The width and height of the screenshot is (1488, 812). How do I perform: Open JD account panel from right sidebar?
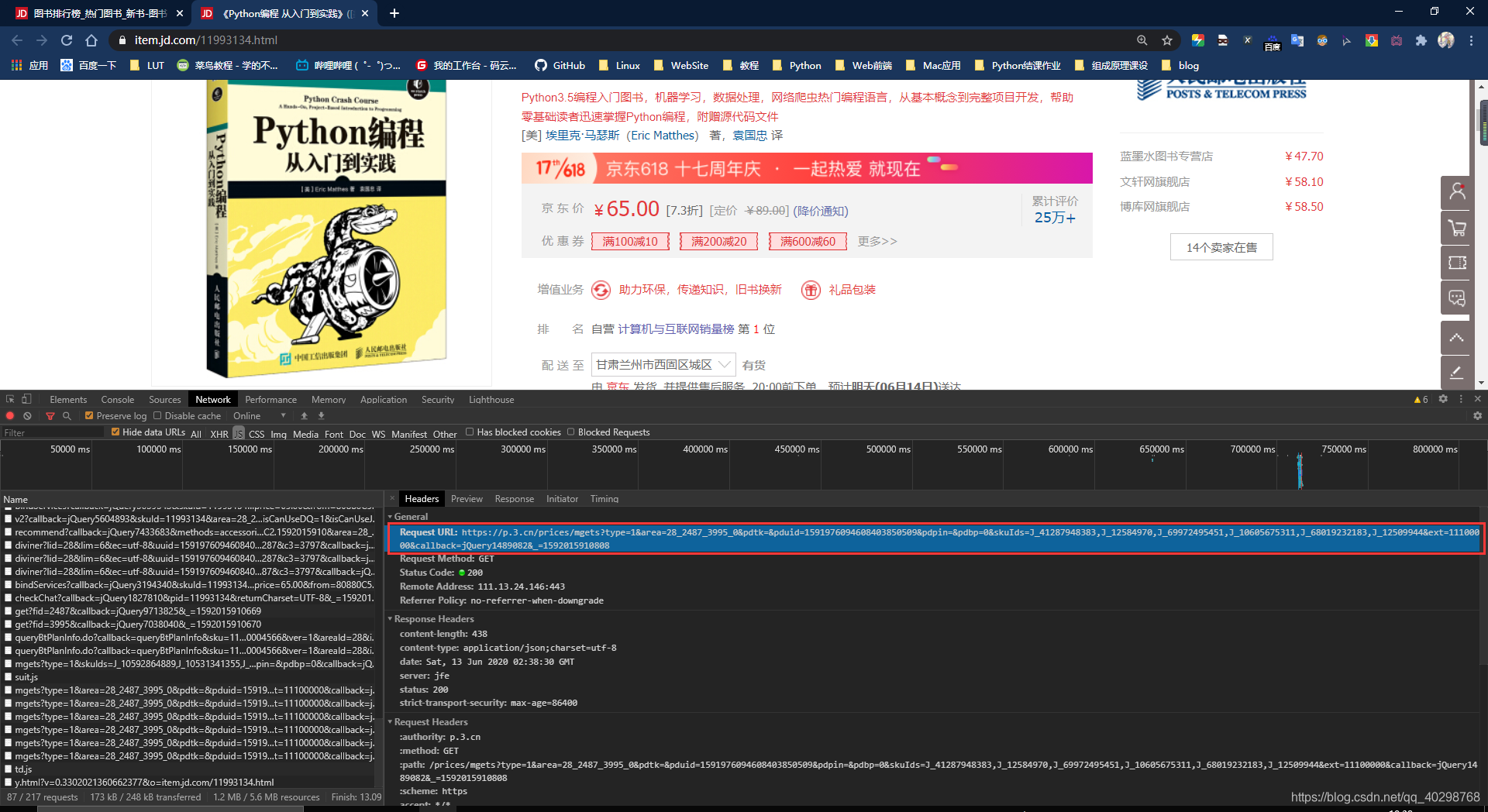tap(1457, 193)
